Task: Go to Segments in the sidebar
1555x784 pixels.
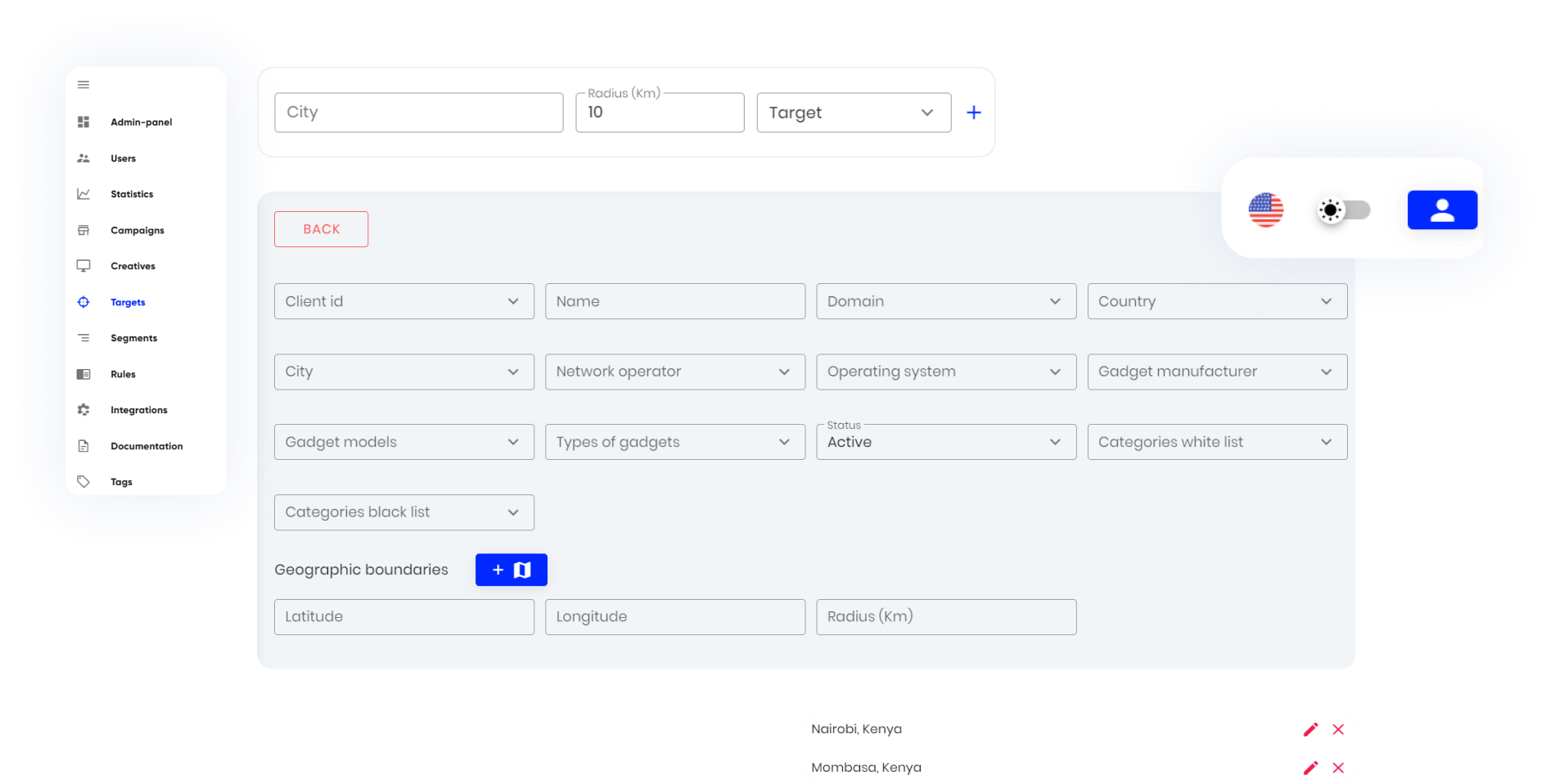Action: 133,338
